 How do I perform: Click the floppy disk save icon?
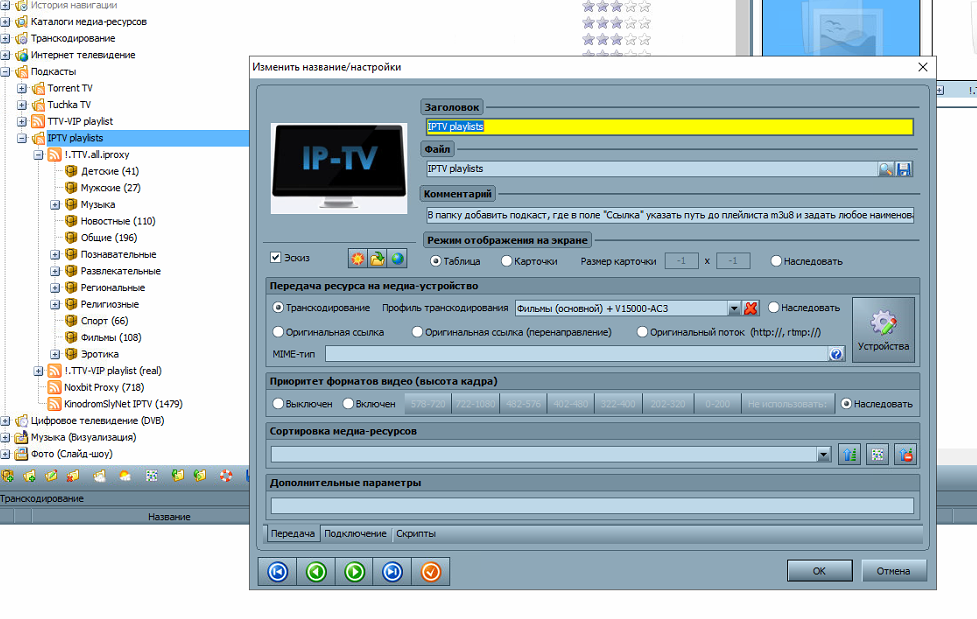click(x=904, y=170)
